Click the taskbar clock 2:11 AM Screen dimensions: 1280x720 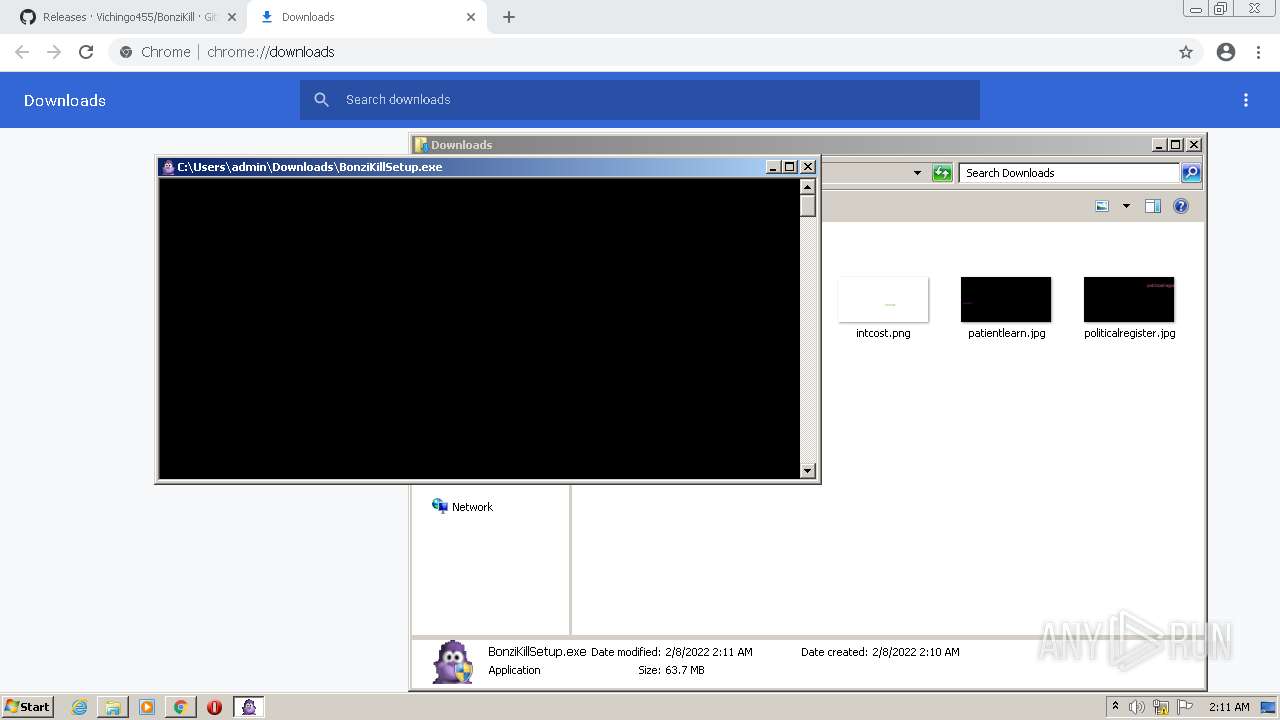1229,707
